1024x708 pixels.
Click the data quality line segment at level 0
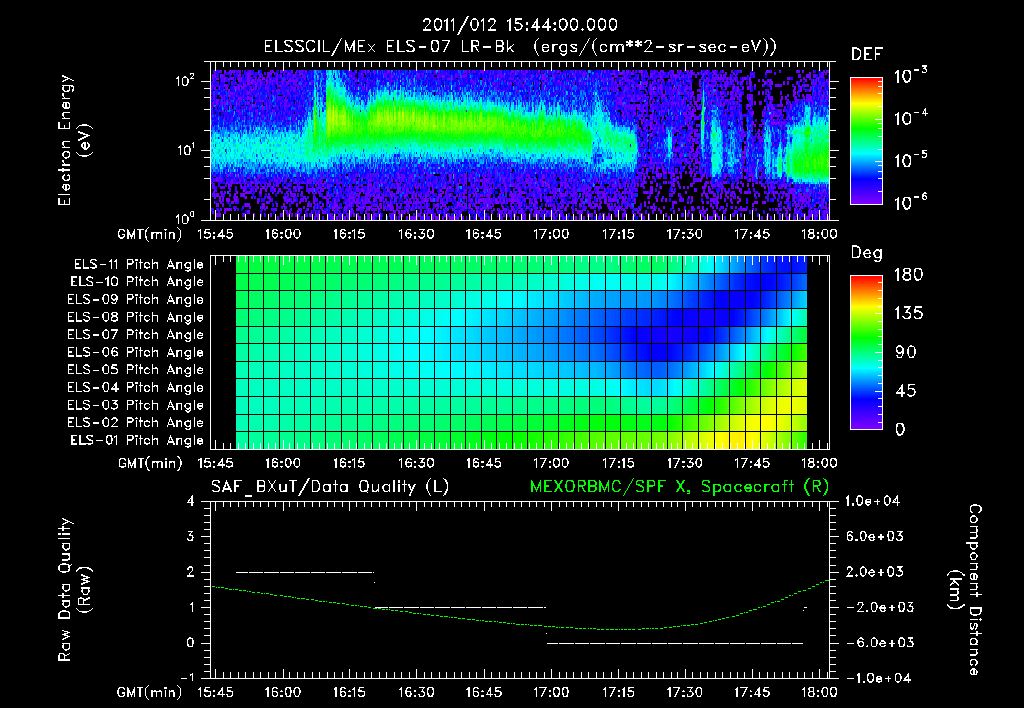pyautogui.click(x=675, y=643)
